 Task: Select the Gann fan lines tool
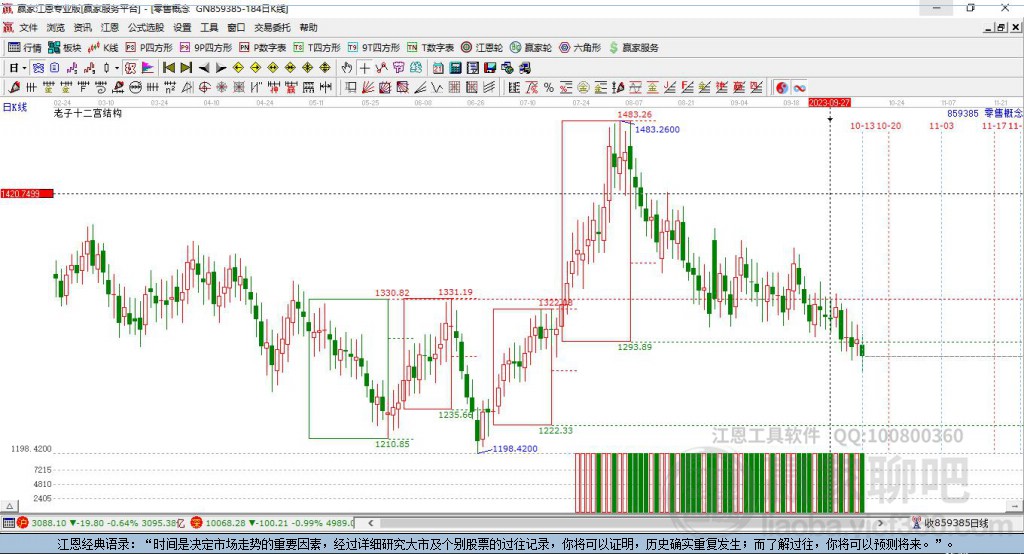368,88
